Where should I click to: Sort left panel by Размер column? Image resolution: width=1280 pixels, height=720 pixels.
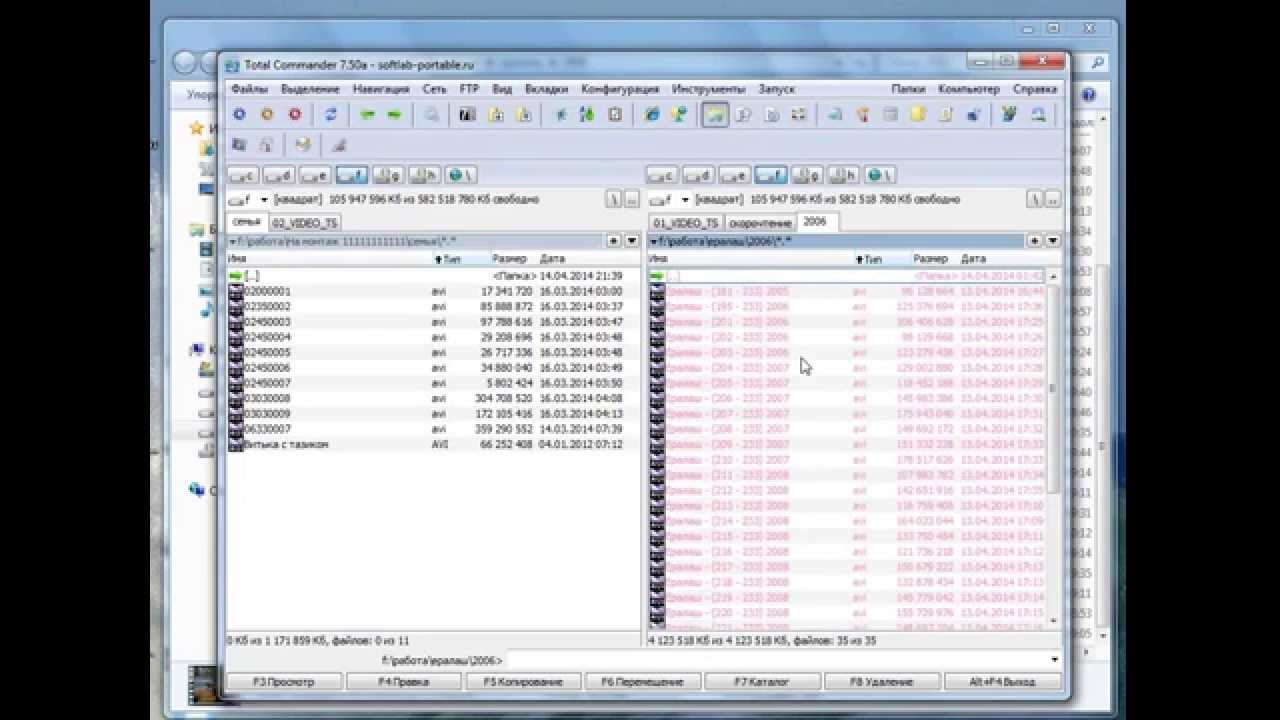509,259
